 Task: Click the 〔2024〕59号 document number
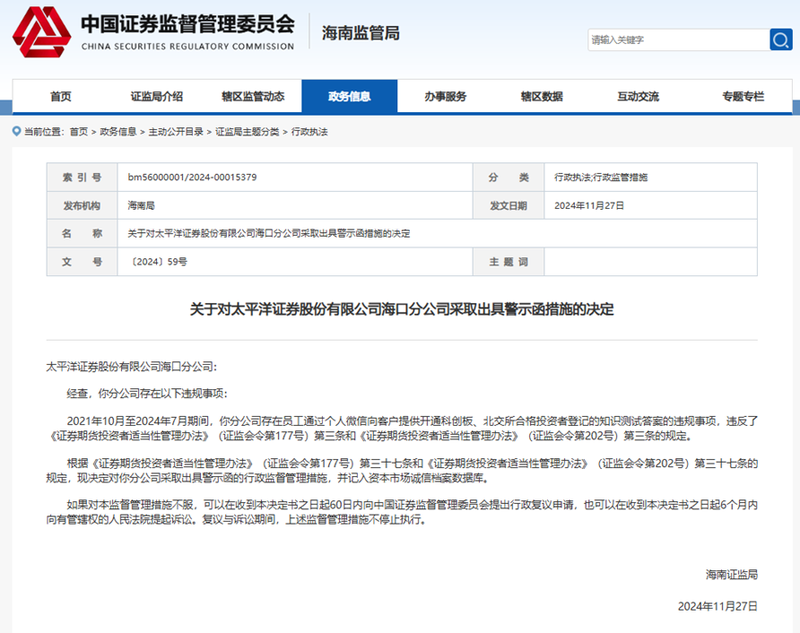[159, 262]
